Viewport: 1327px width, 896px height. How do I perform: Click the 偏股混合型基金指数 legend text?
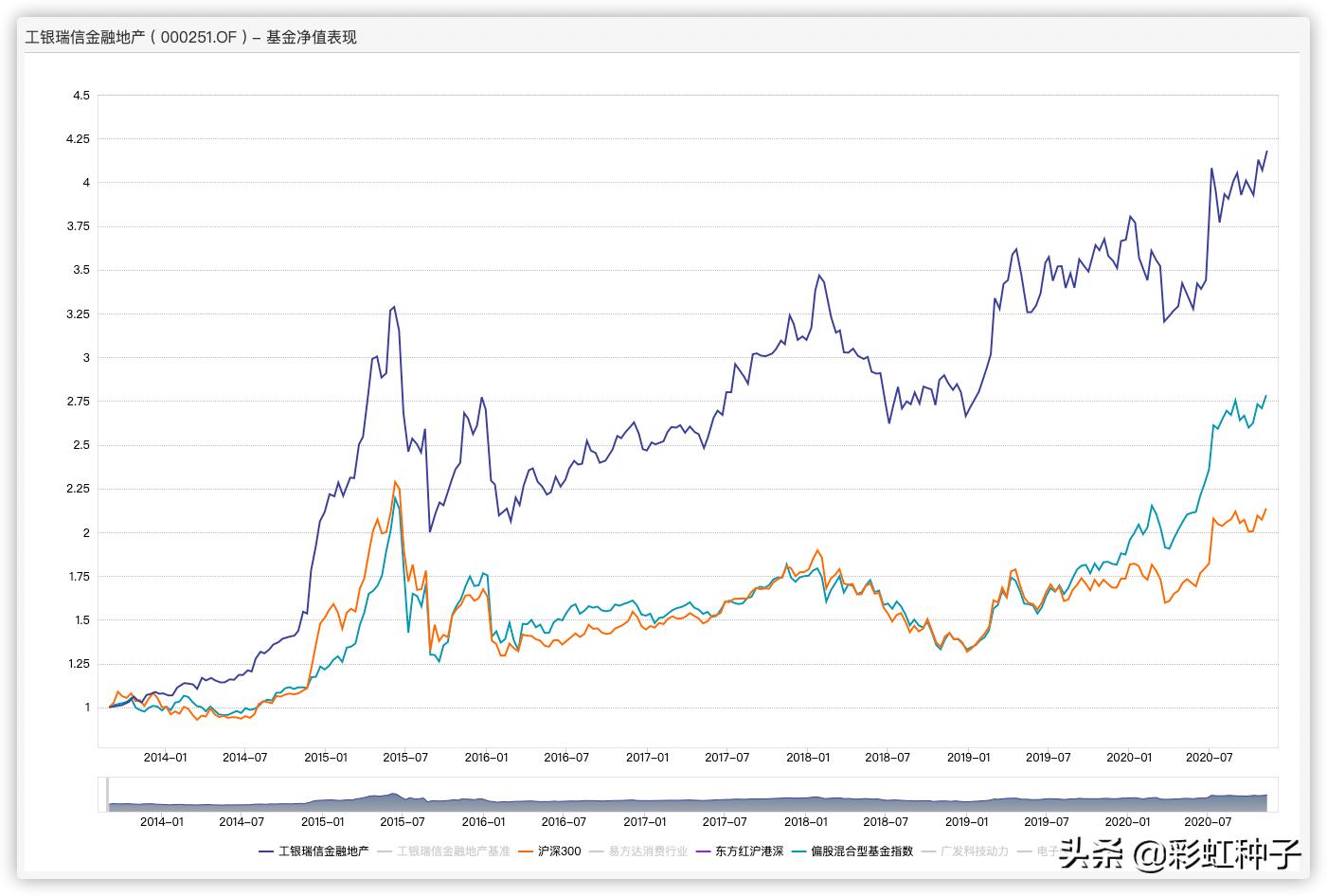tap(861, 850)
